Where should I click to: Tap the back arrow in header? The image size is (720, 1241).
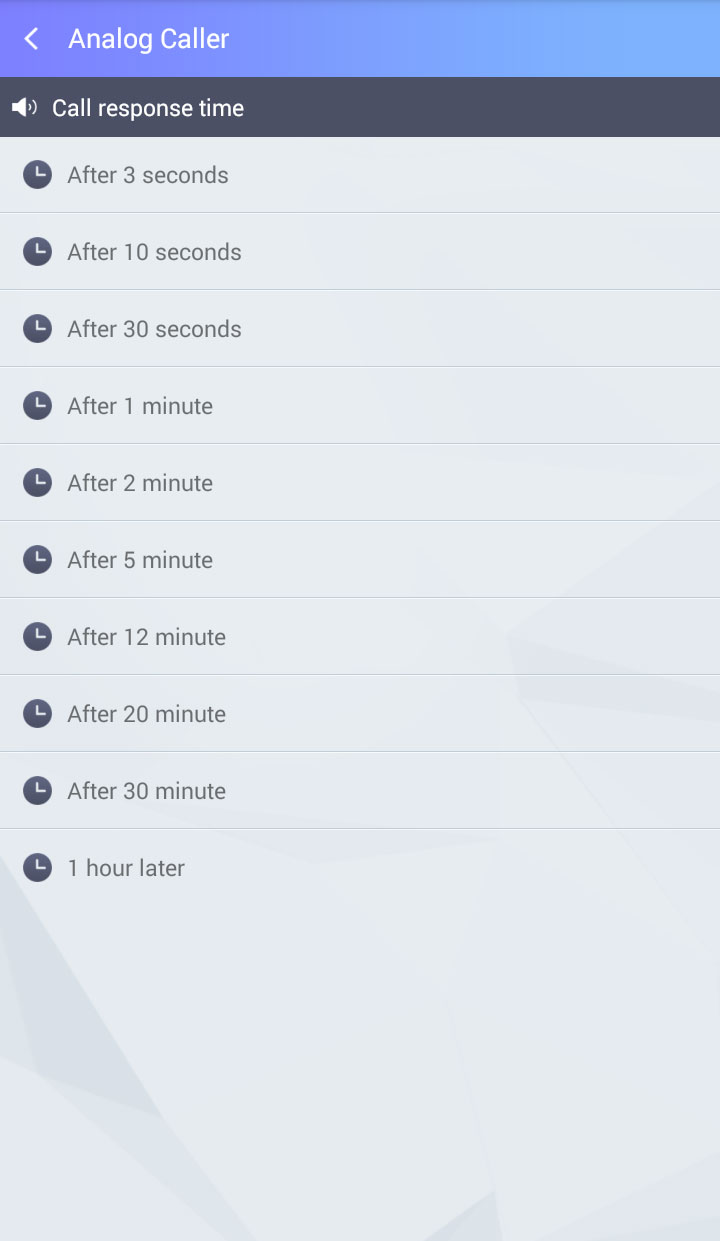(x=32, y=39)
